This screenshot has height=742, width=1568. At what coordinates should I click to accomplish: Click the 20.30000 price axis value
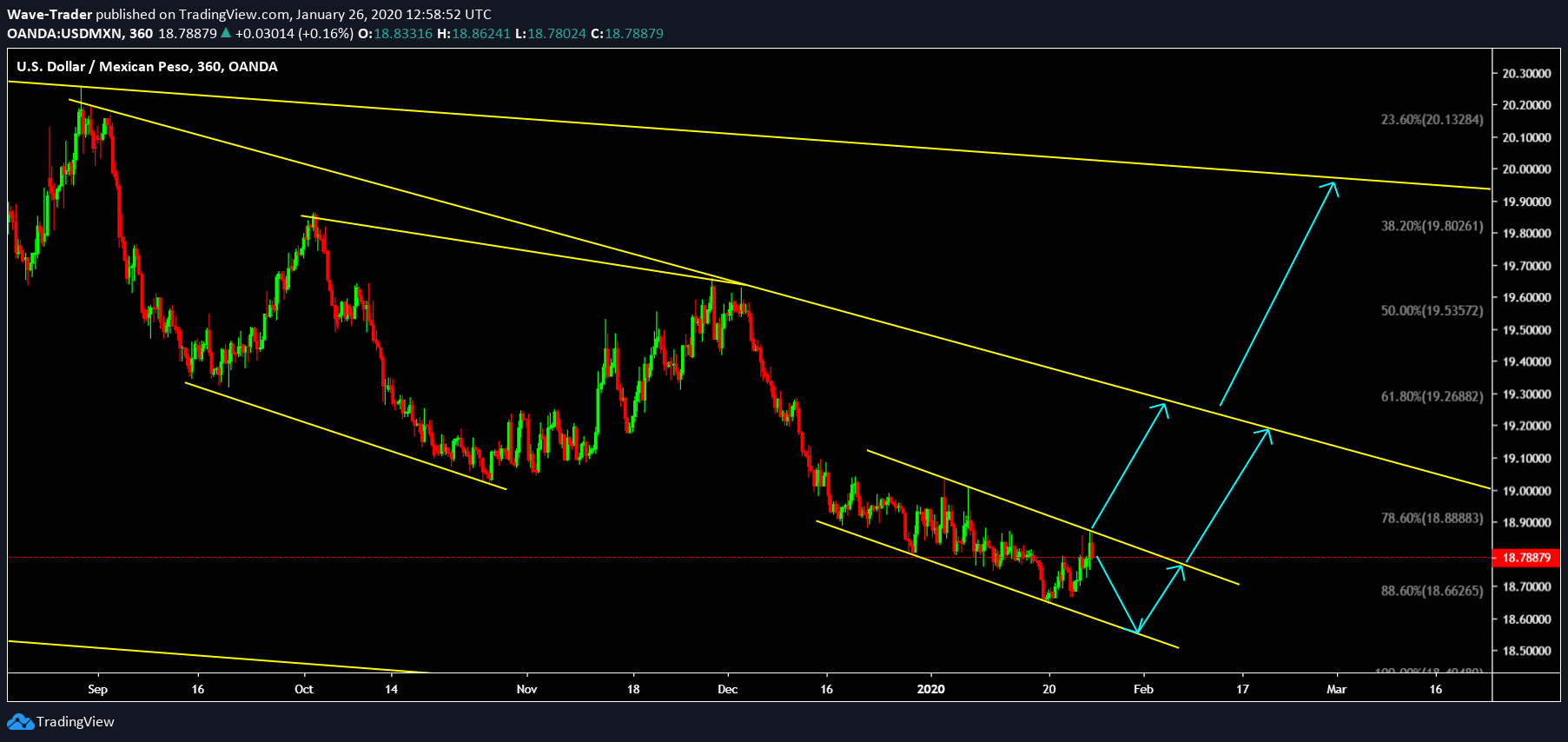1527,74
